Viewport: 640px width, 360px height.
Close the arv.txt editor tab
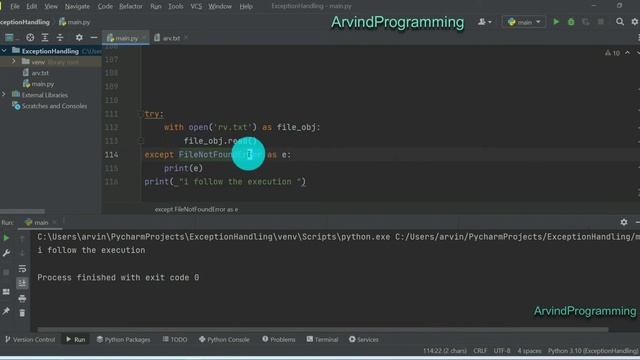point(186,38)
